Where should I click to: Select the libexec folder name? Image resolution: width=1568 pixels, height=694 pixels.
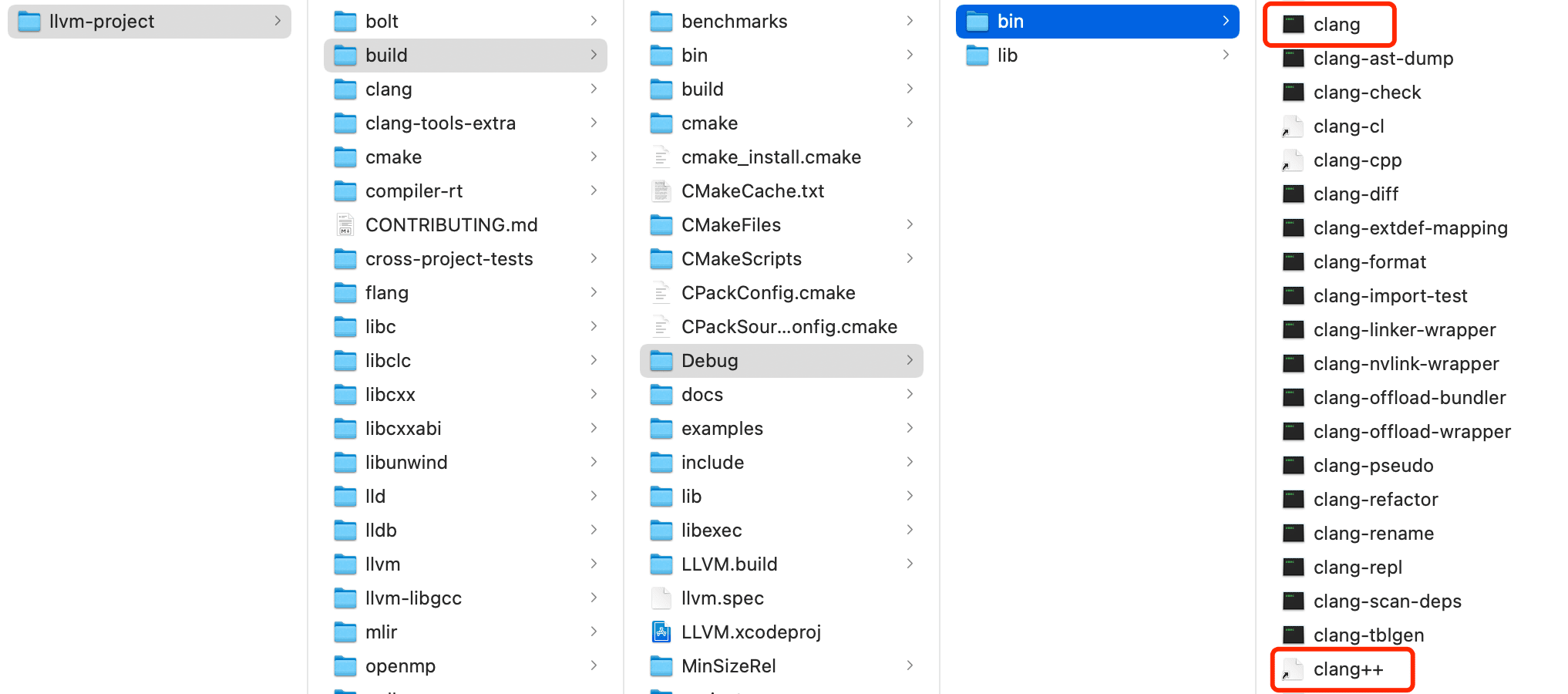pyautogui.click(x=712, y=531)
